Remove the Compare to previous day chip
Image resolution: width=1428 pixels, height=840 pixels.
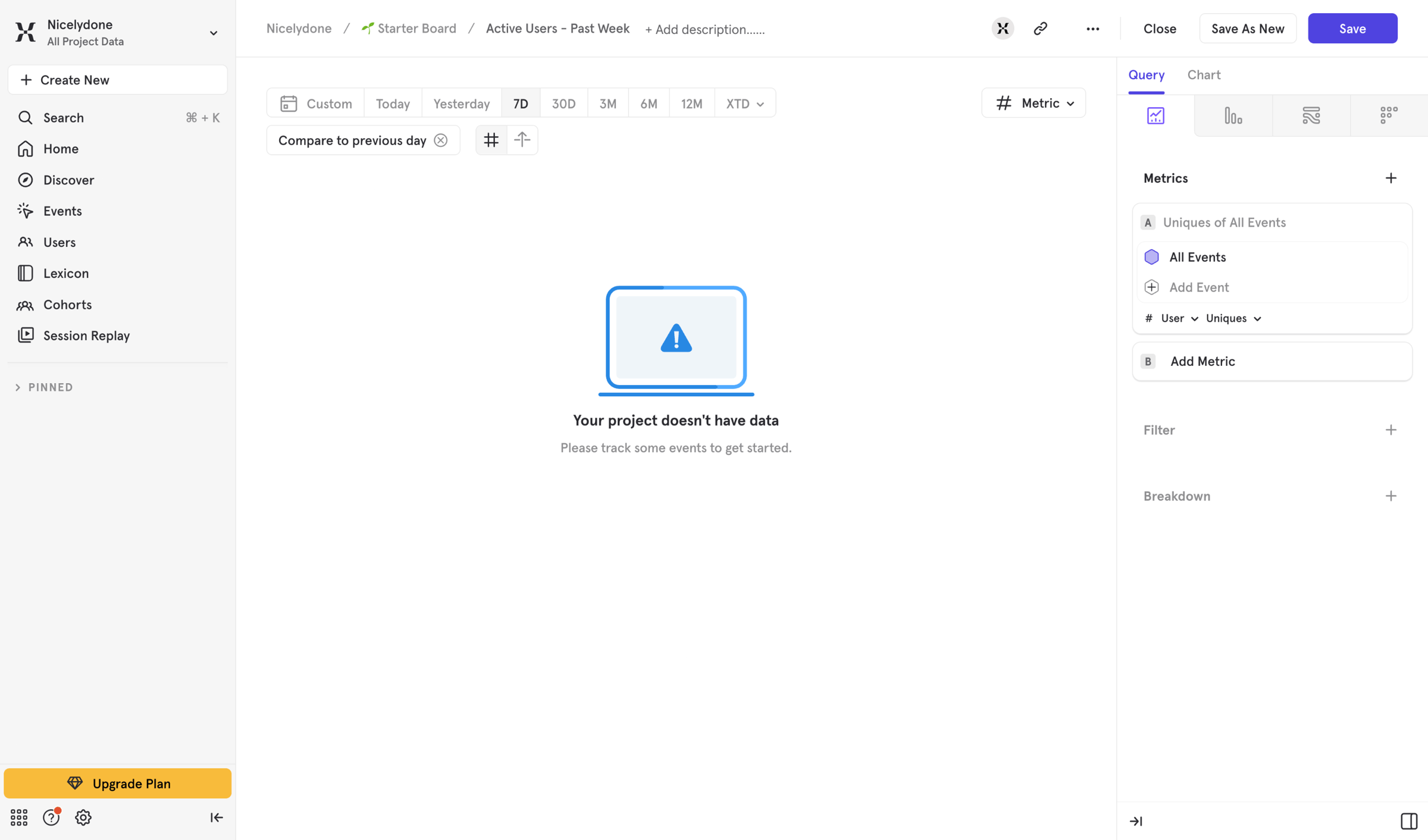[x=441, y=140]
